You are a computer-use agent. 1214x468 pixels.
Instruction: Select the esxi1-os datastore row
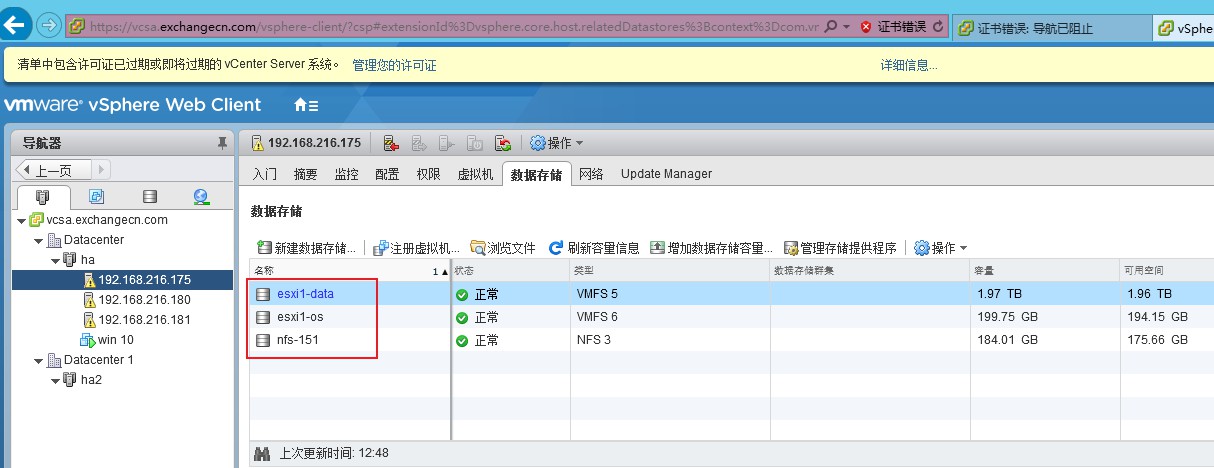point(732,317)
